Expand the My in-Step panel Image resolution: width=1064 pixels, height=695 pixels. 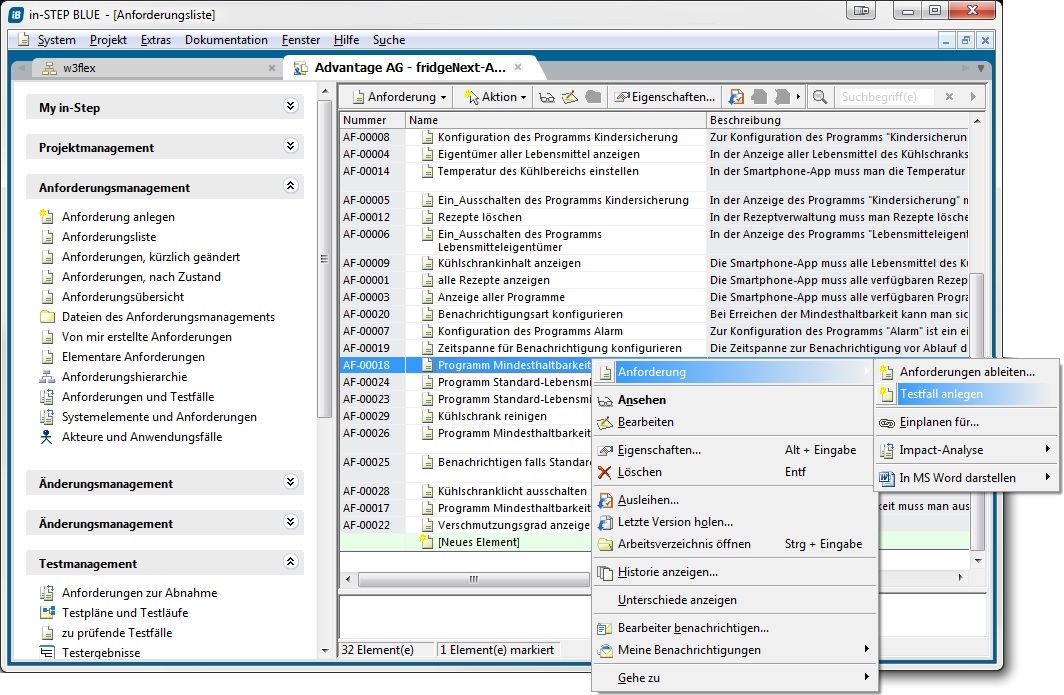click(291, 106)
